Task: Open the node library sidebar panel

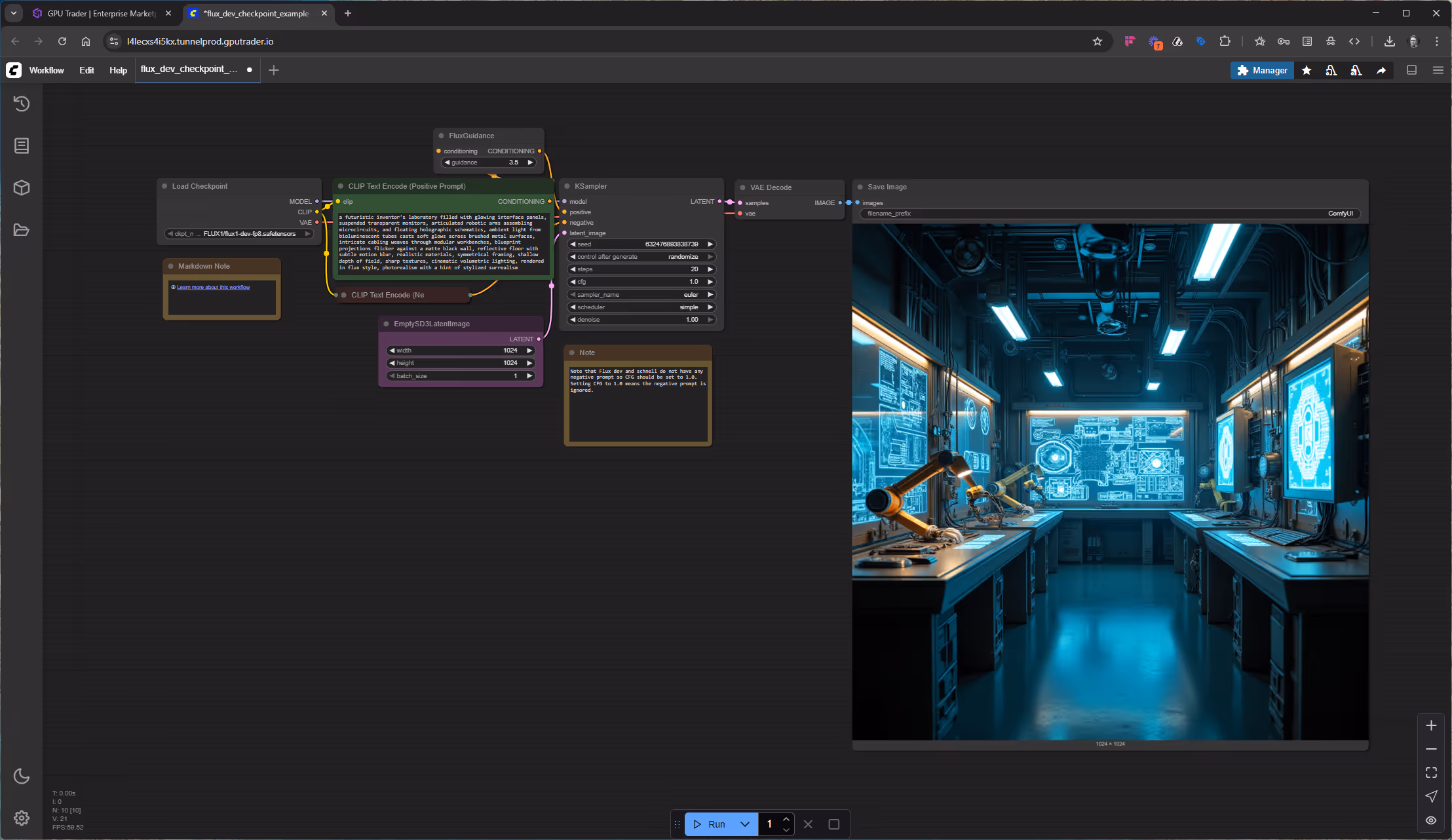Action: pyautogui.click(x=22, y=145)
